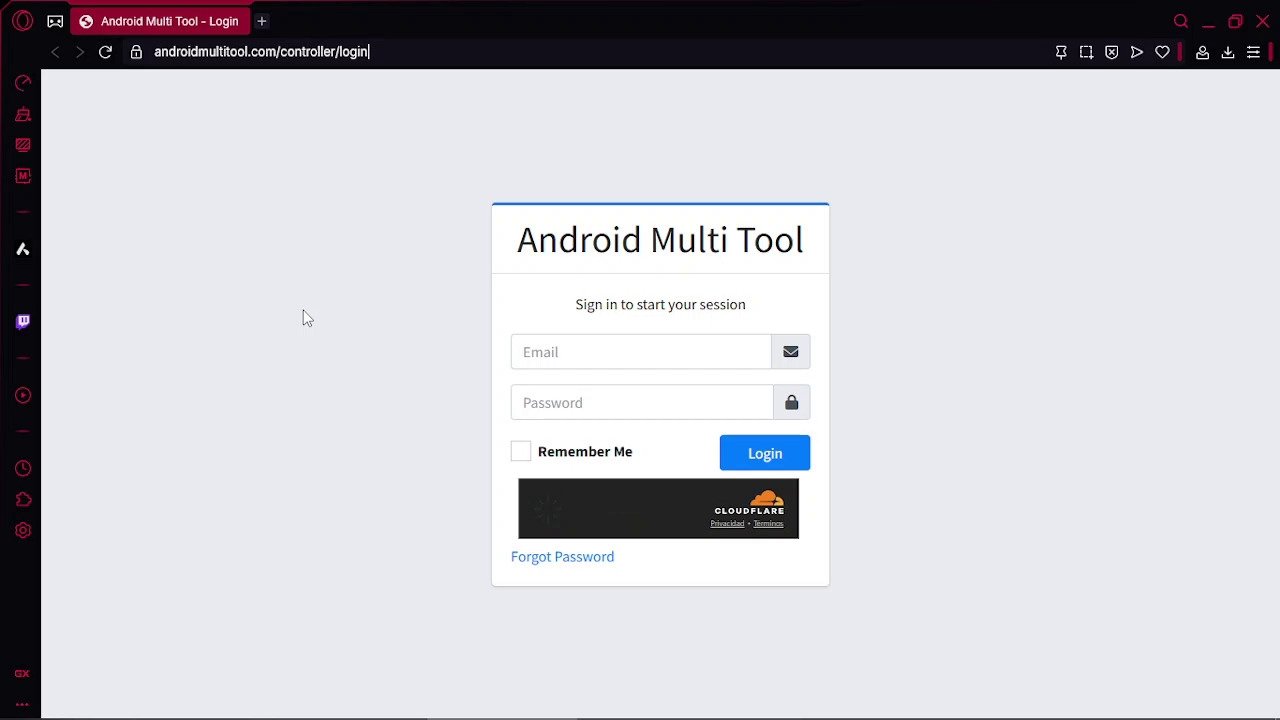
Task: Open the GX Corner gamepad icon
Action: click(55, 21)
